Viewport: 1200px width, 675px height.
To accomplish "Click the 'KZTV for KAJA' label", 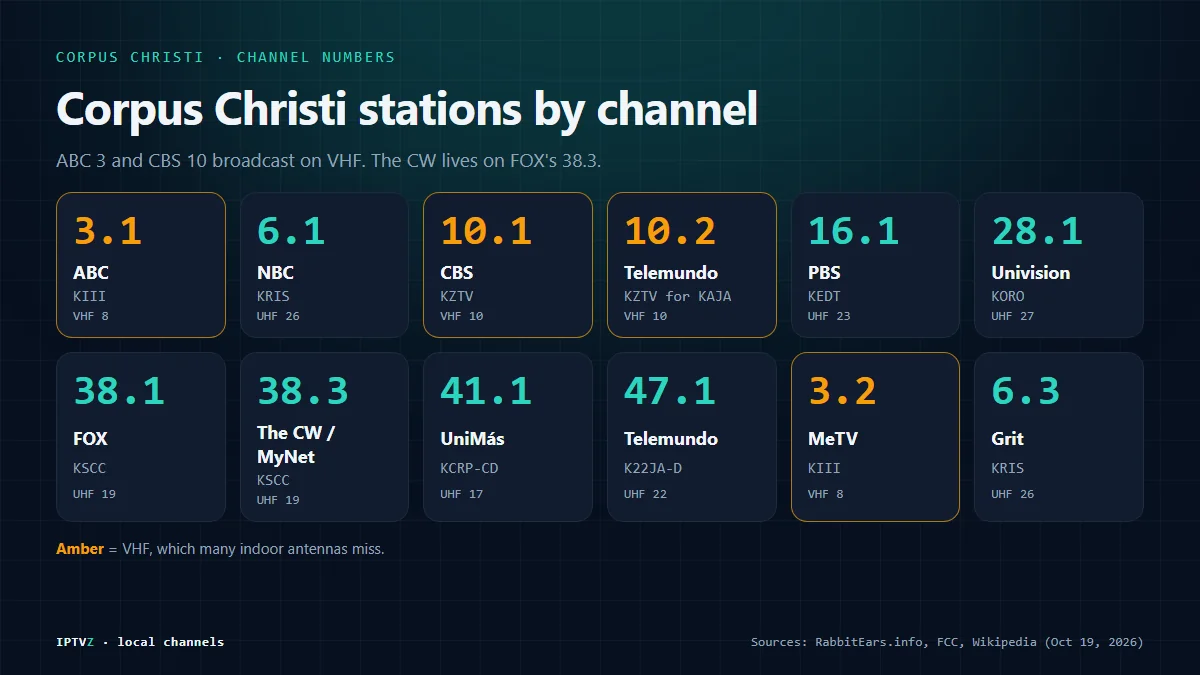I will pos(678,296).
